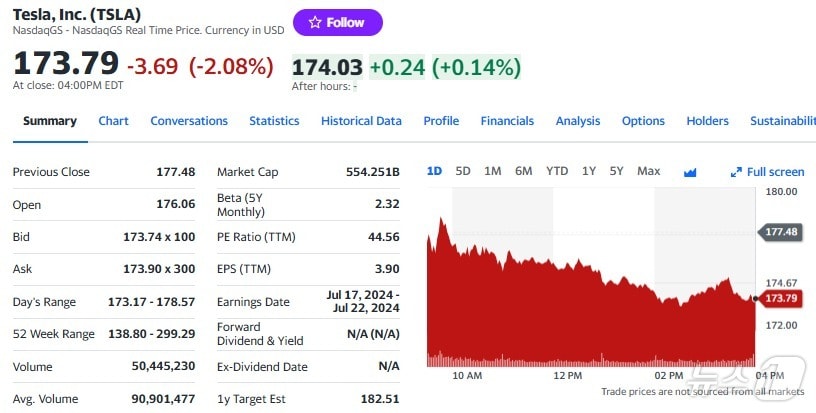Open the Full screen chart view
The height and width of the screenshot is (413, 816).
point(767,172)
